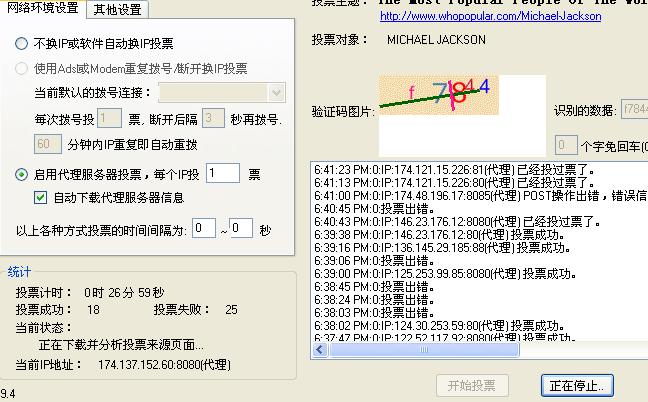This screenshot has width=648, height=402.
Task: Click the 分钟内IP重复 minutes field
Action: 47,144
